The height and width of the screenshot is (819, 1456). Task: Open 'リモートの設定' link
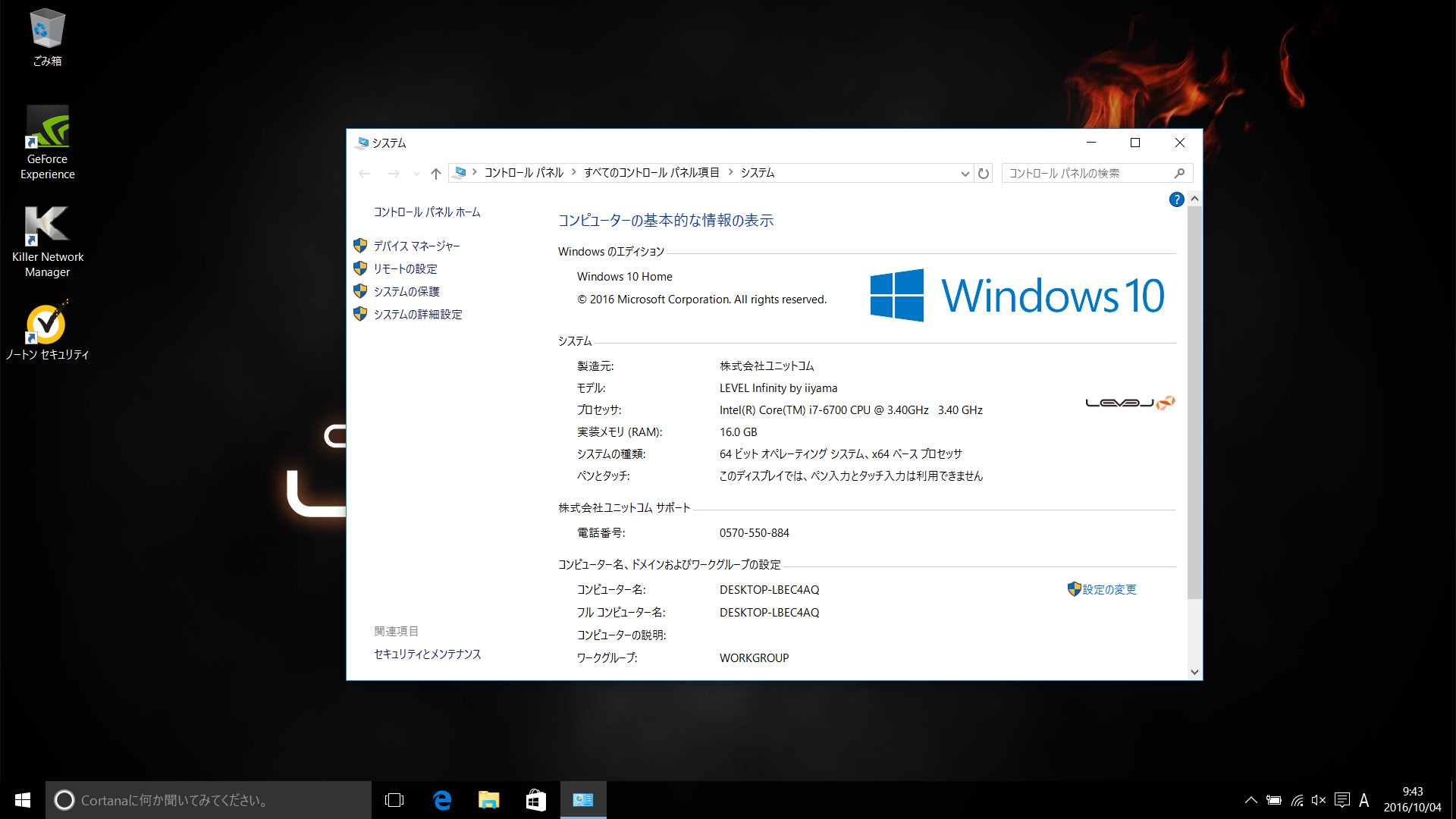[x=405, y=269]
